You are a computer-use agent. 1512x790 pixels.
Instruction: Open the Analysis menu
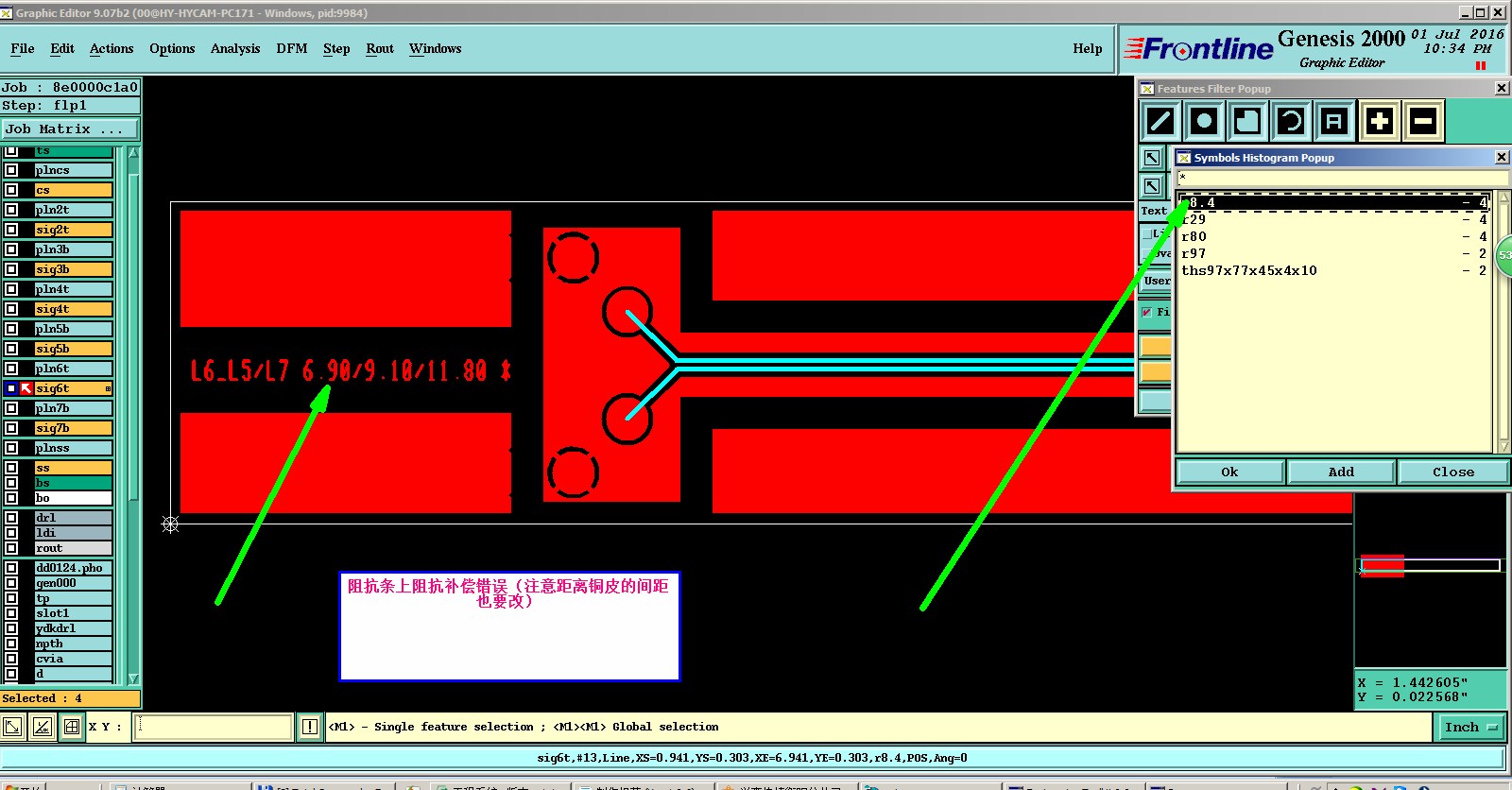235,48
